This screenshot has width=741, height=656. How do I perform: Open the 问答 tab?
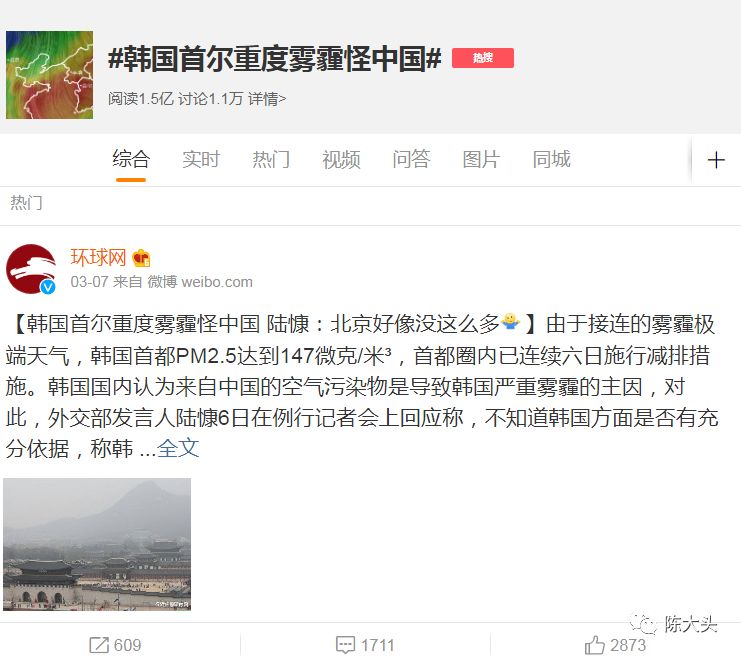tap(411, 159)
